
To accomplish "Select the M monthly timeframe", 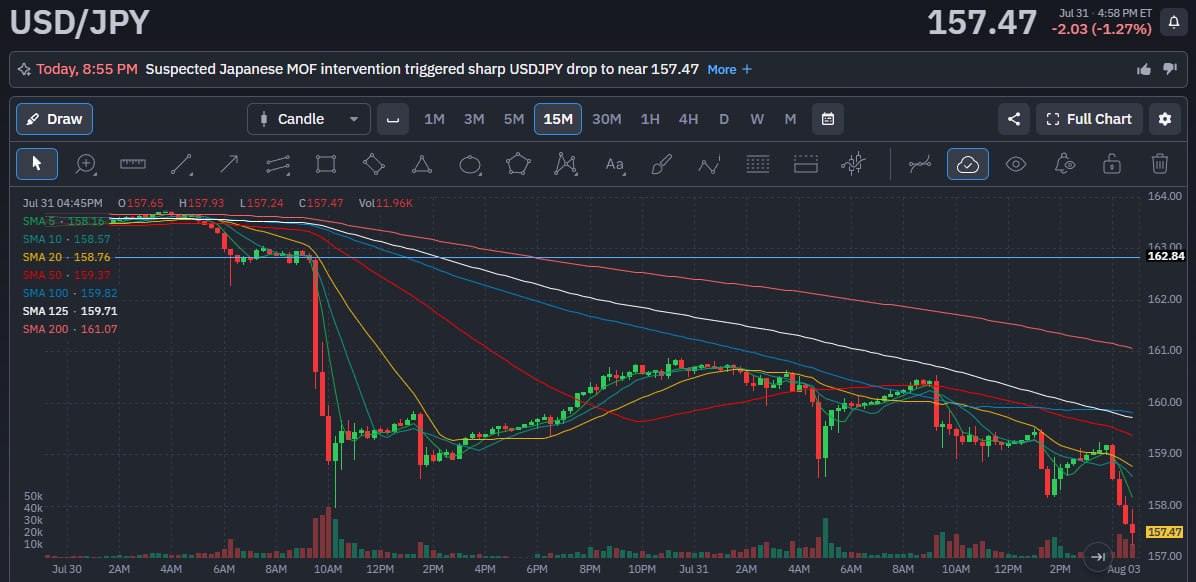I will (x=790, y=119).
